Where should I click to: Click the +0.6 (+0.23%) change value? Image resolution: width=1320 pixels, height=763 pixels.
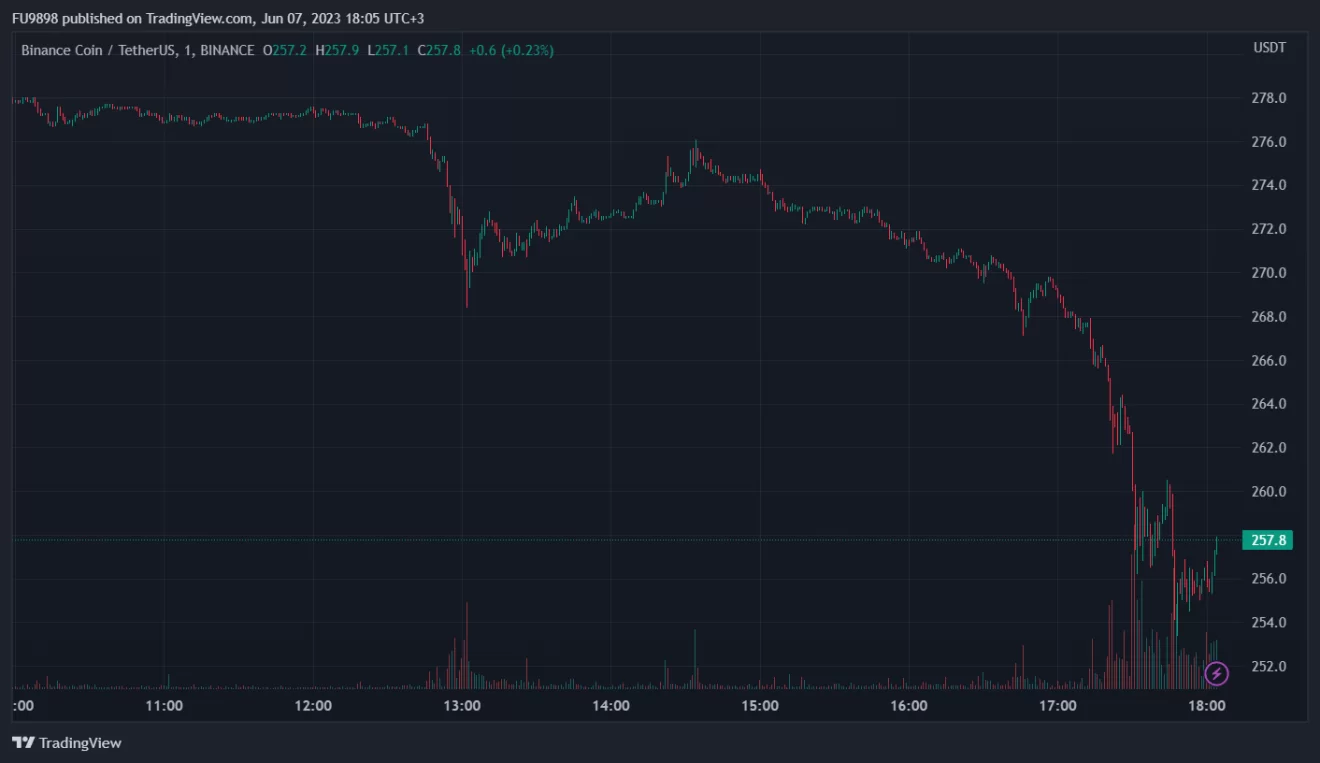[511, 50]
